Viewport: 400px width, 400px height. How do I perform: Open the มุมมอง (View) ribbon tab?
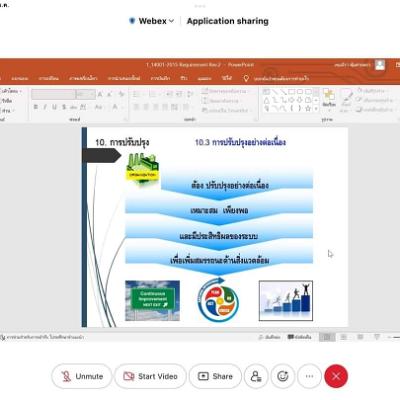204,78
